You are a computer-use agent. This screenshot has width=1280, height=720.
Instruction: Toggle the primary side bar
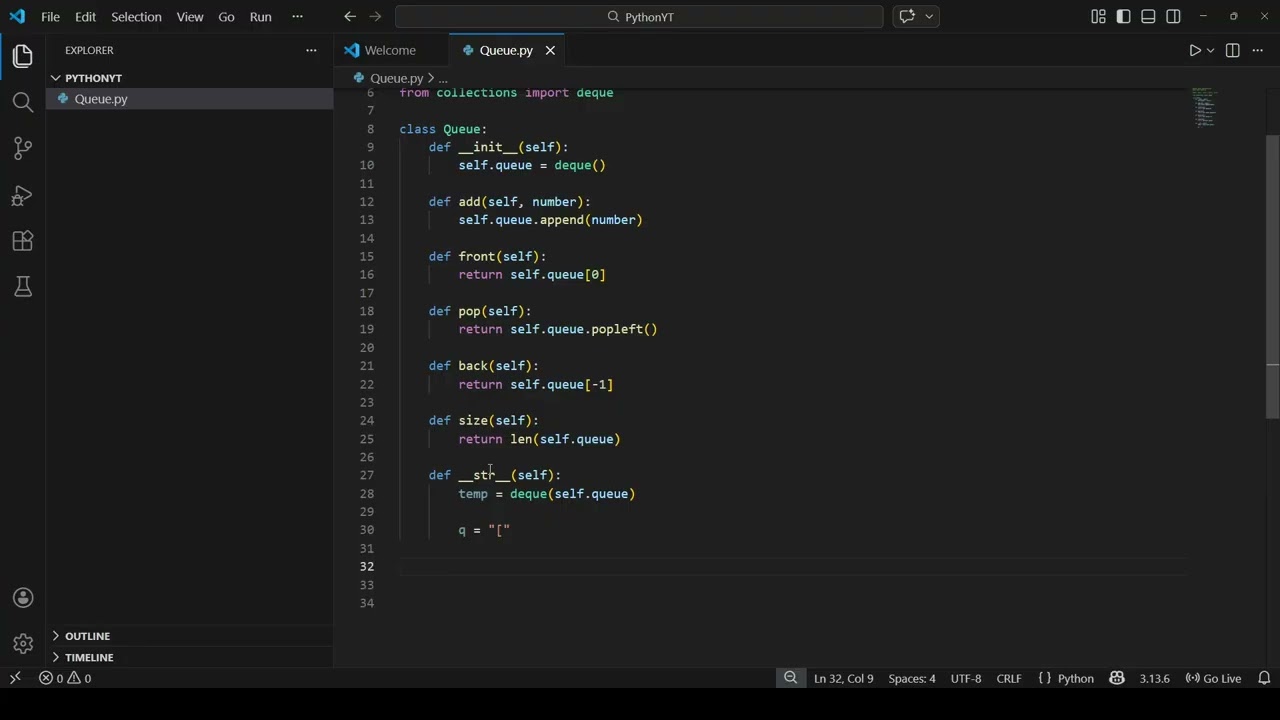(x=1123, y=16)
